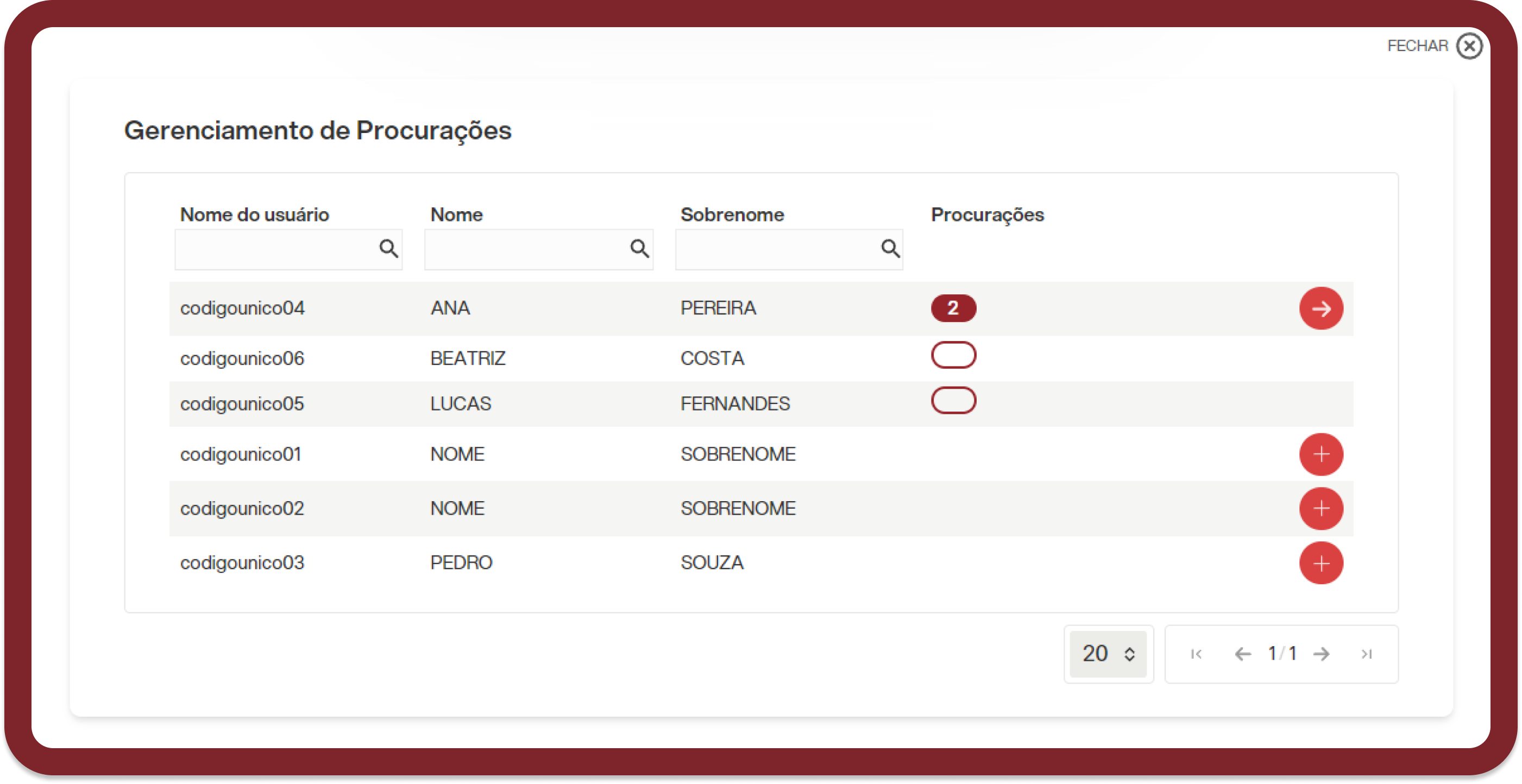Add procuração for codigounico01
This screenshot has height=784, width=1522.
[x=1320, y=454]
